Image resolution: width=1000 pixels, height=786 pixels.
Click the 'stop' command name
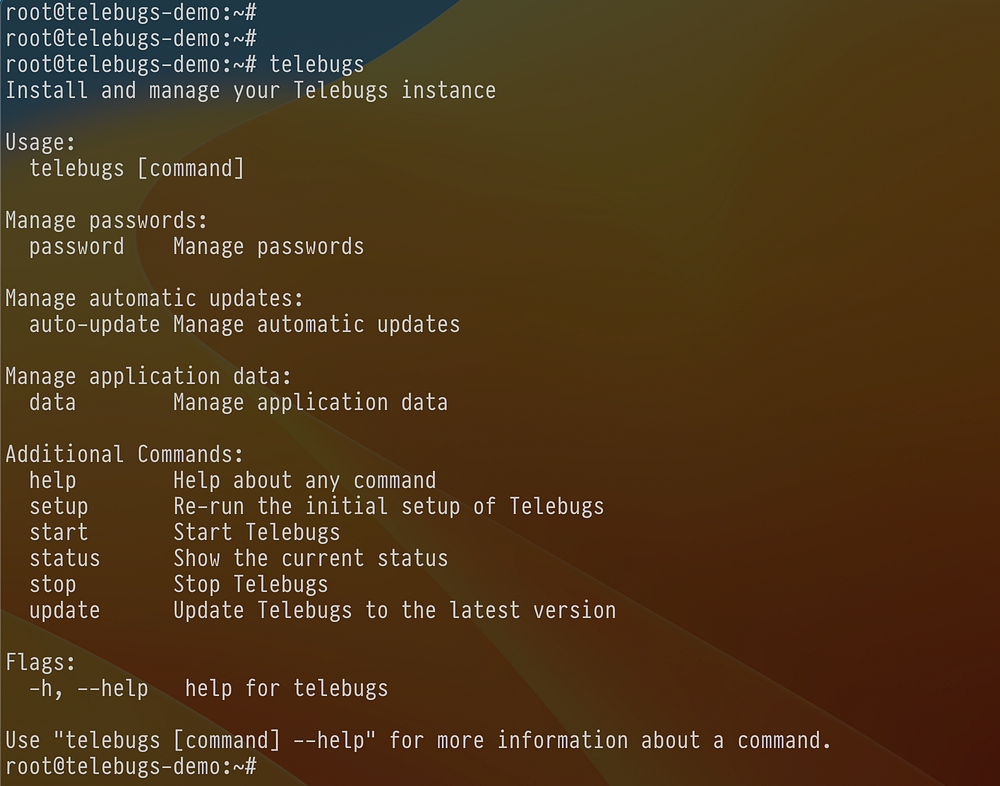click(x=53, y=584)
